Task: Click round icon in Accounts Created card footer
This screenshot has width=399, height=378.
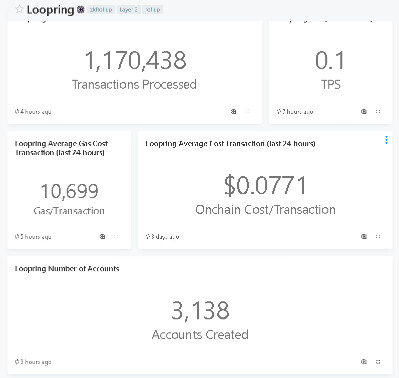Action: tap(364, 362)
